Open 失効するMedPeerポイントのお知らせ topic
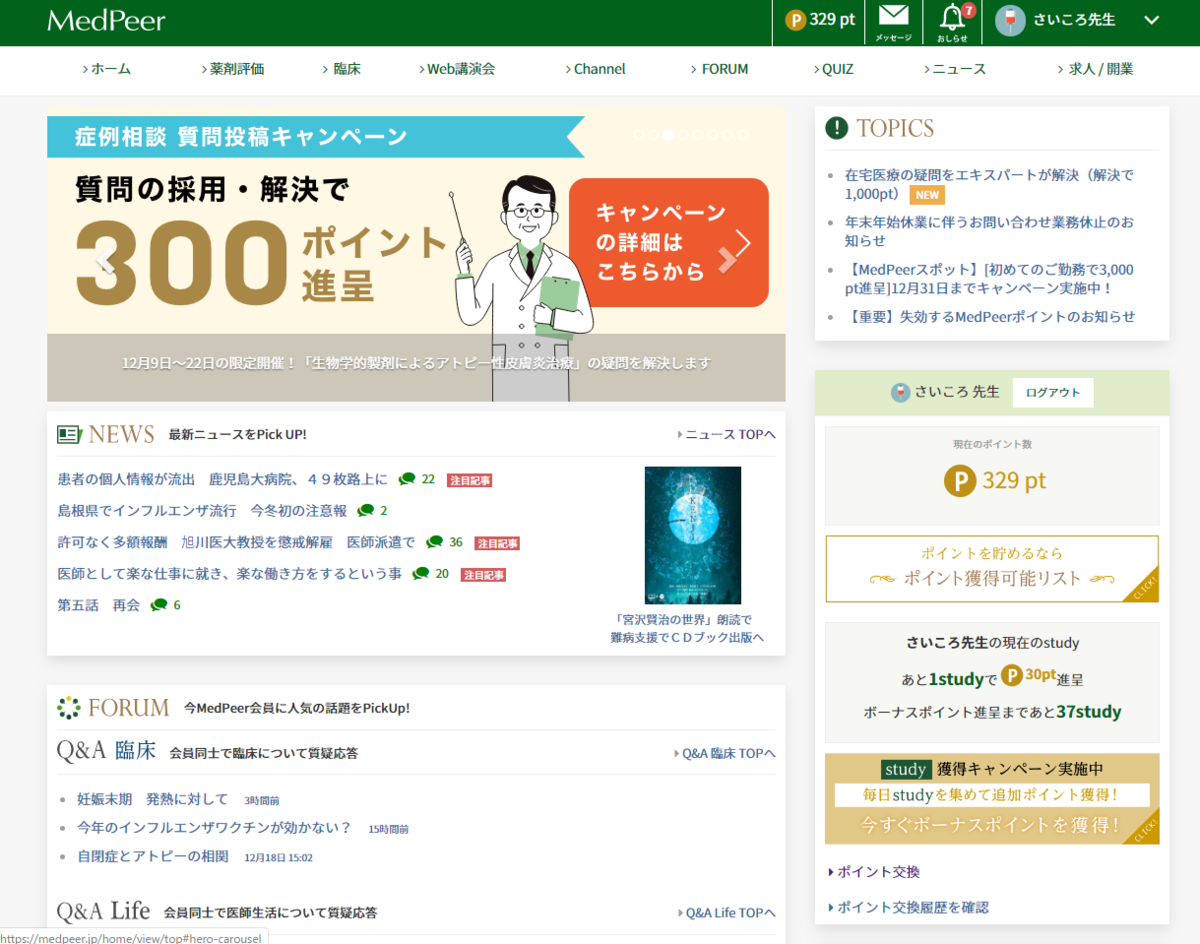The image size is (1200, 944). coord(990,316)
